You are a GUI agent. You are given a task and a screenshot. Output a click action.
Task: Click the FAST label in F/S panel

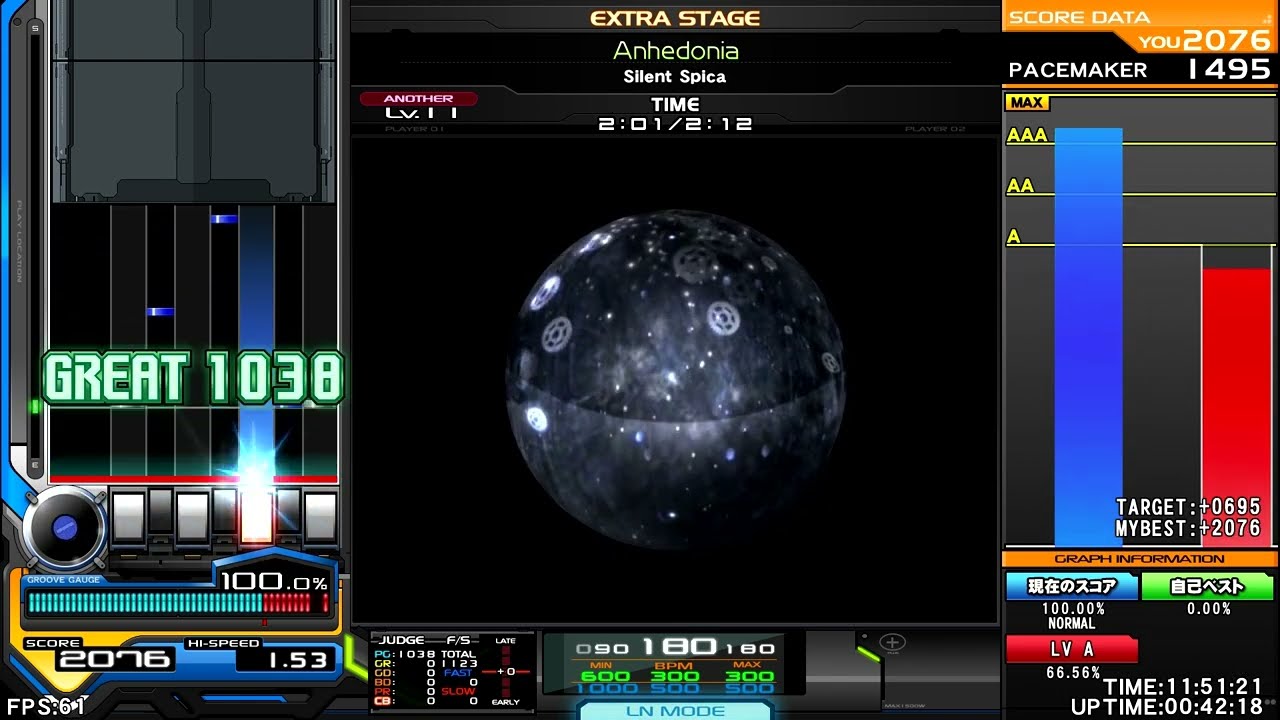tap(458, 673)
